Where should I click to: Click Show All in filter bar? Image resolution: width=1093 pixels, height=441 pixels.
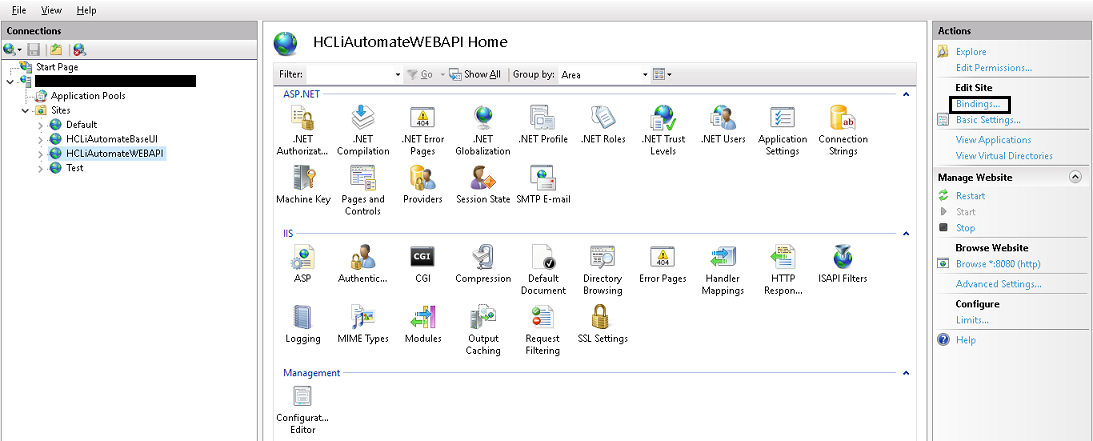475,75
